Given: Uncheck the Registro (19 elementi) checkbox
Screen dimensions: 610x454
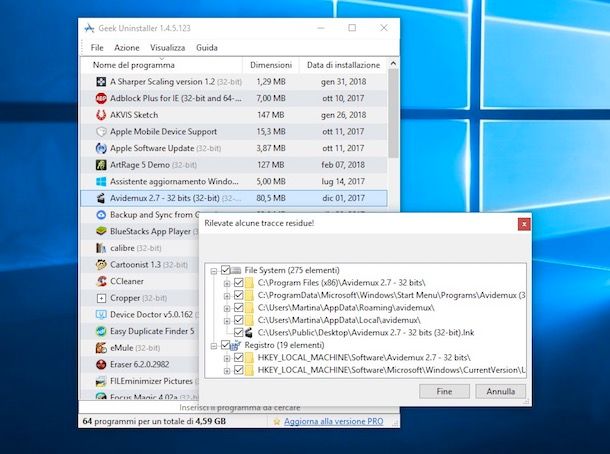Looking at the screenshot, I should click(x=224, y=345).
